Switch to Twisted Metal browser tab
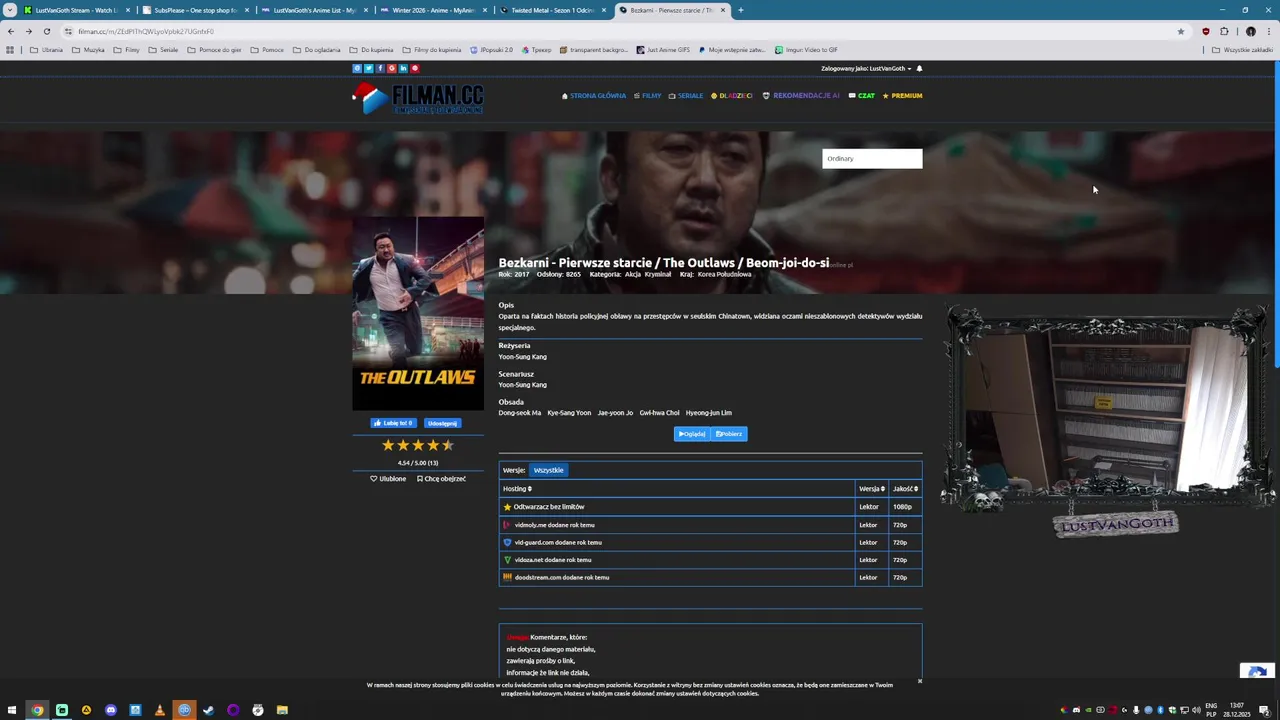This screenshot has height=720, width=1280. click(550, 10)
